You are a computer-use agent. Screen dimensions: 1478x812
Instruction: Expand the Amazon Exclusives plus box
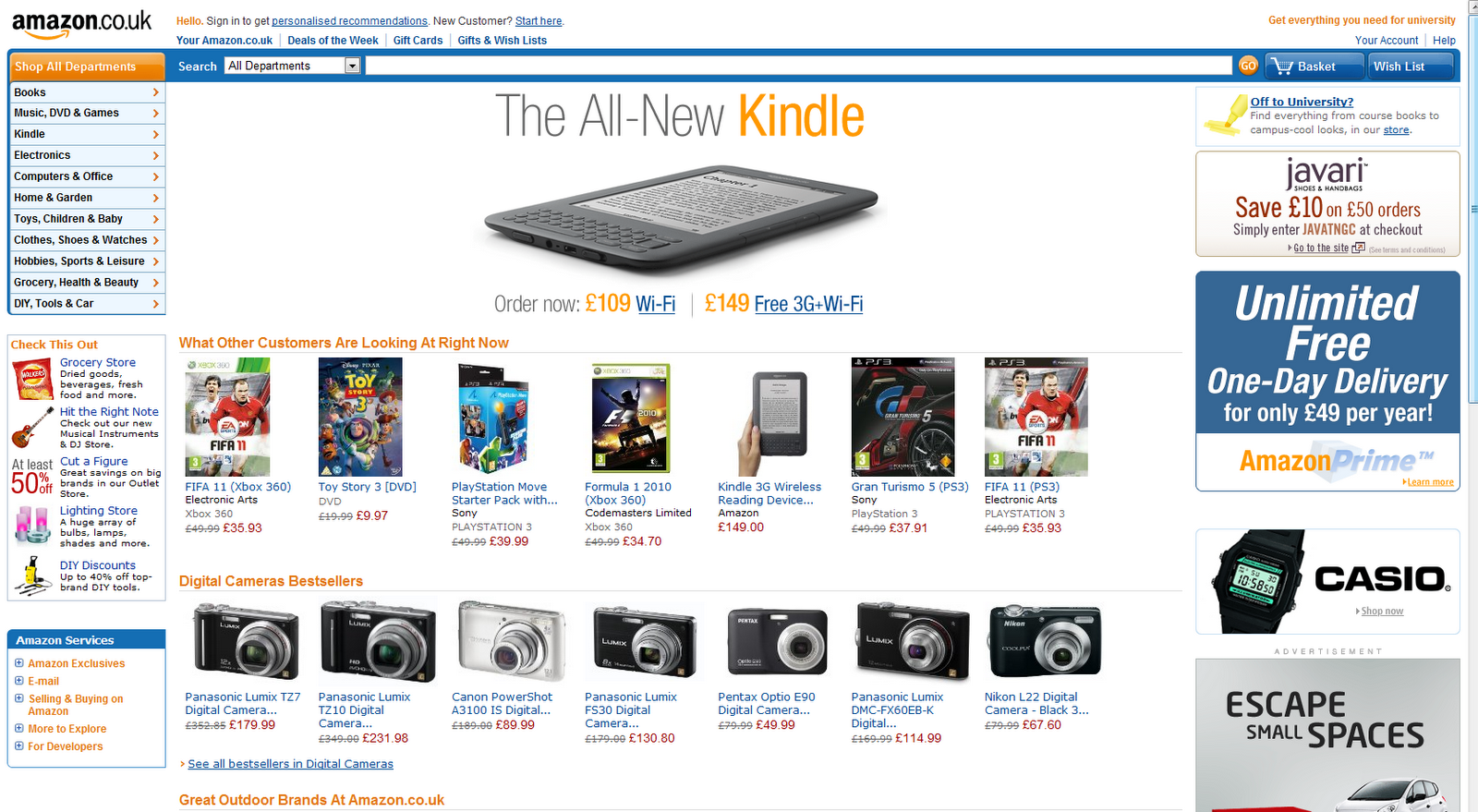[19, 663]
